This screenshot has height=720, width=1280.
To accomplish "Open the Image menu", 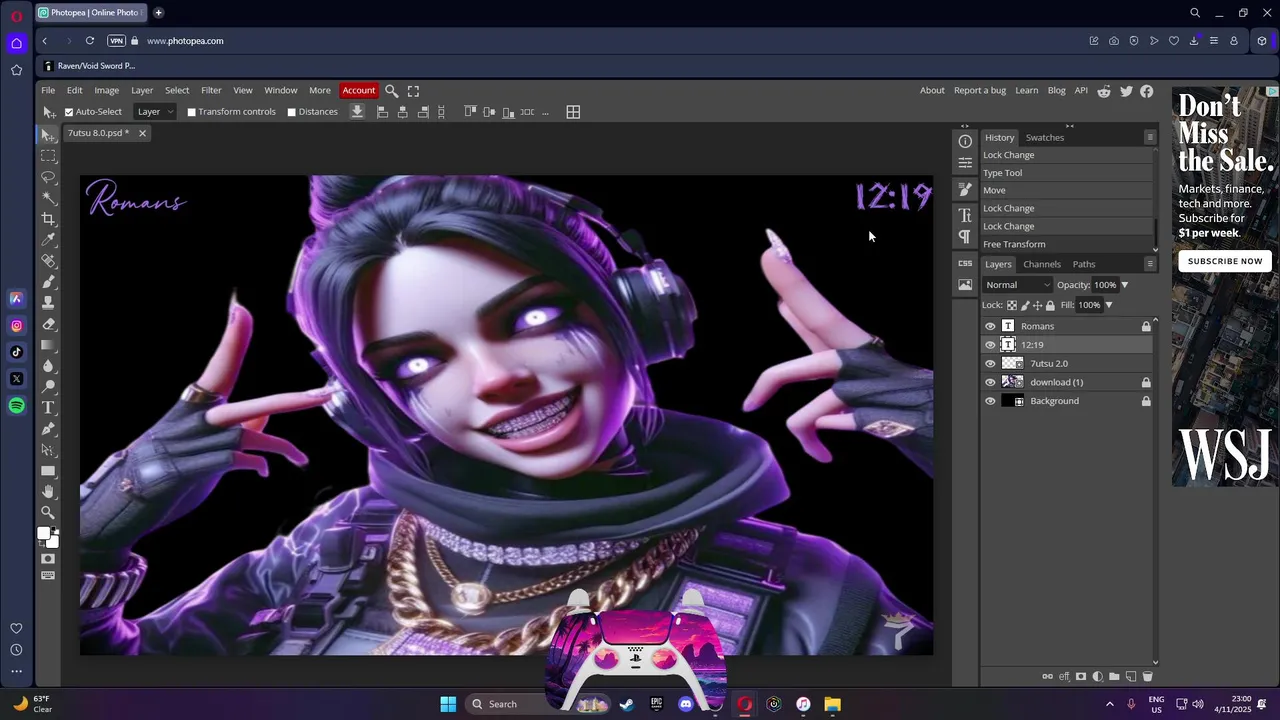I will pyautogui.click(x=106, y=91).
